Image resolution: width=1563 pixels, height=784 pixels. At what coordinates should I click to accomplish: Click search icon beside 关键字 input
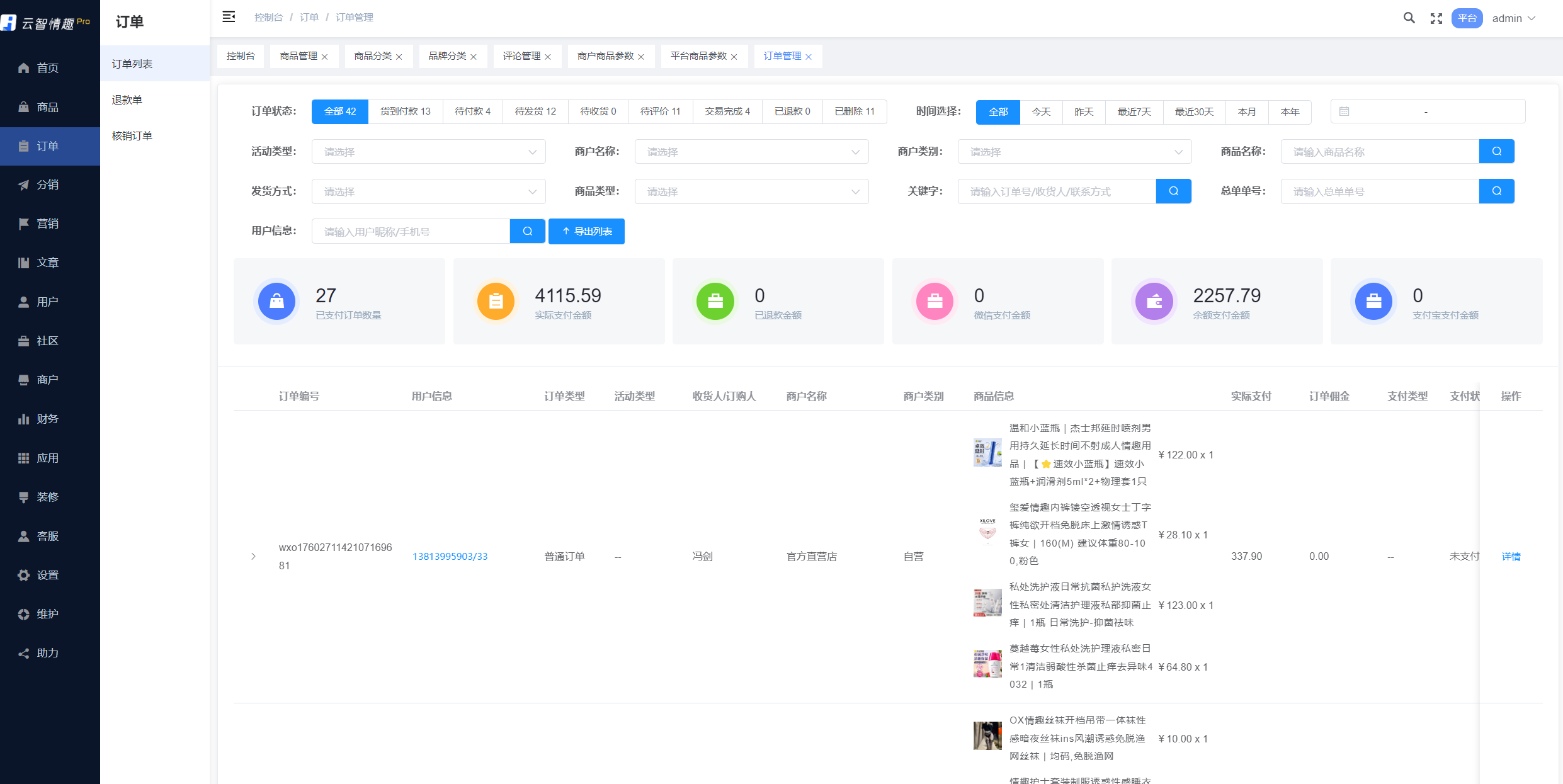(1173, 191)
